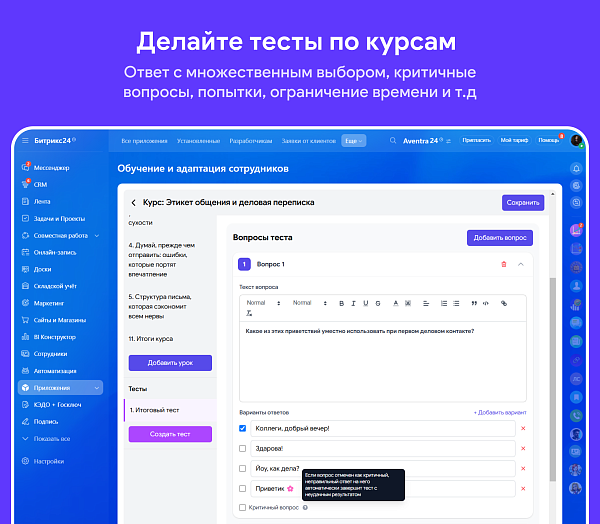Select 1. Итоговый тест in Тесты list
600x524 pixels.
click(x=171, y=410)
